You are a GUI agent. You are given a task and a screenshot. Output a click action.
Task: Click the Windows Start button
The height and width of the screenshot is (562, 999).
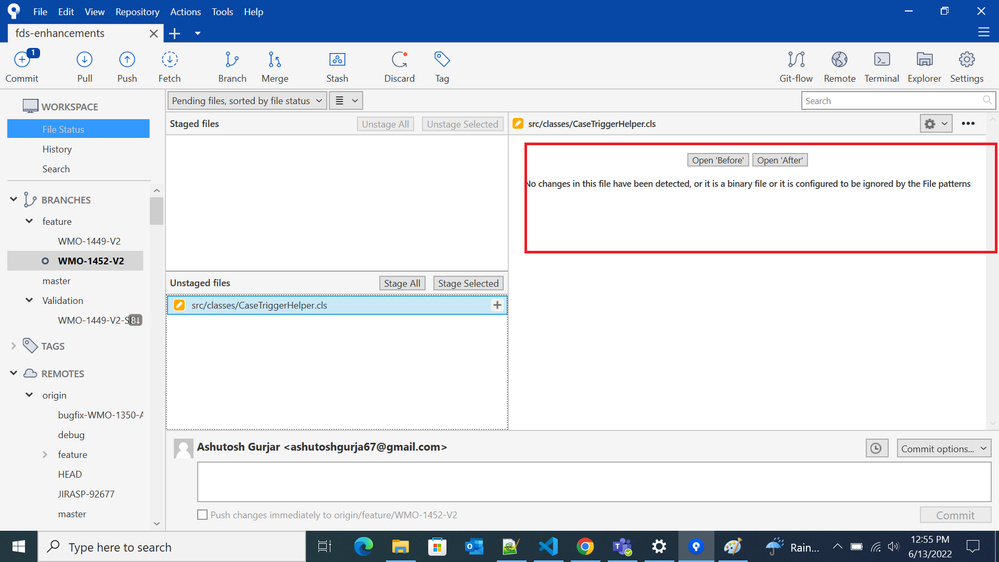(x=18, y=547)
